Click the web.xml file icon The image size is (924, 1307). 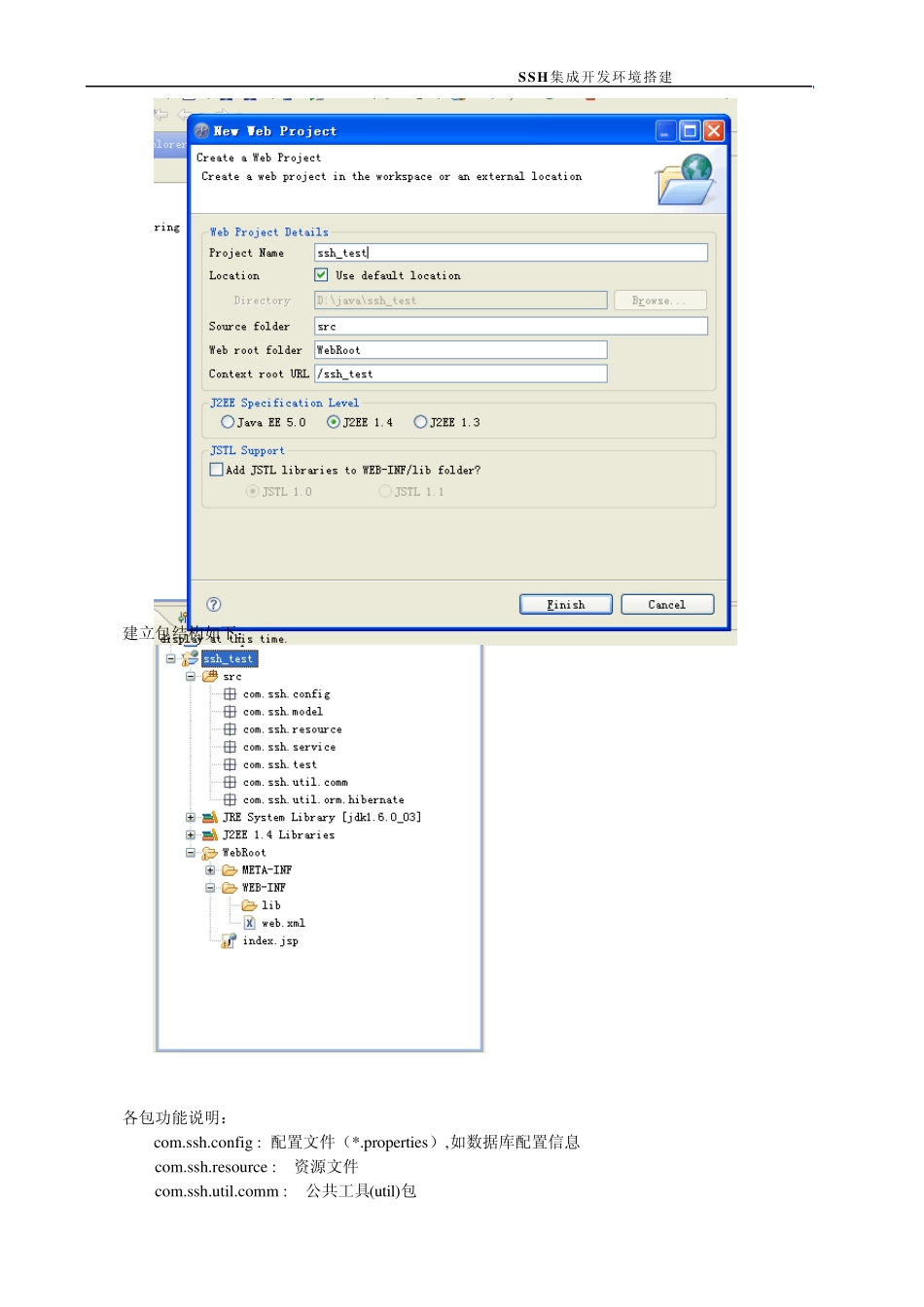tap(250, 923)
